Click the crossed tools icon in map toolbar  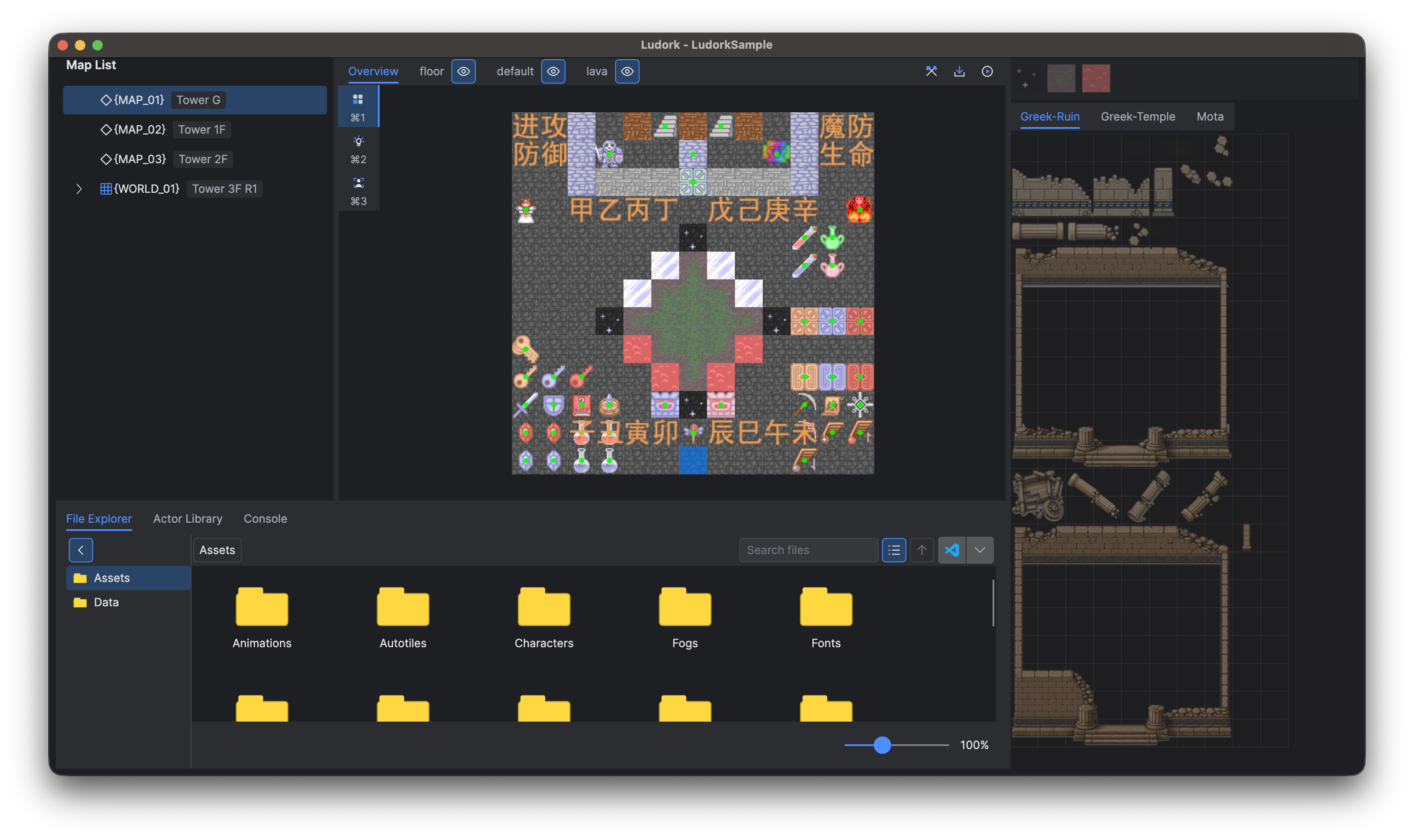[931, 71]
